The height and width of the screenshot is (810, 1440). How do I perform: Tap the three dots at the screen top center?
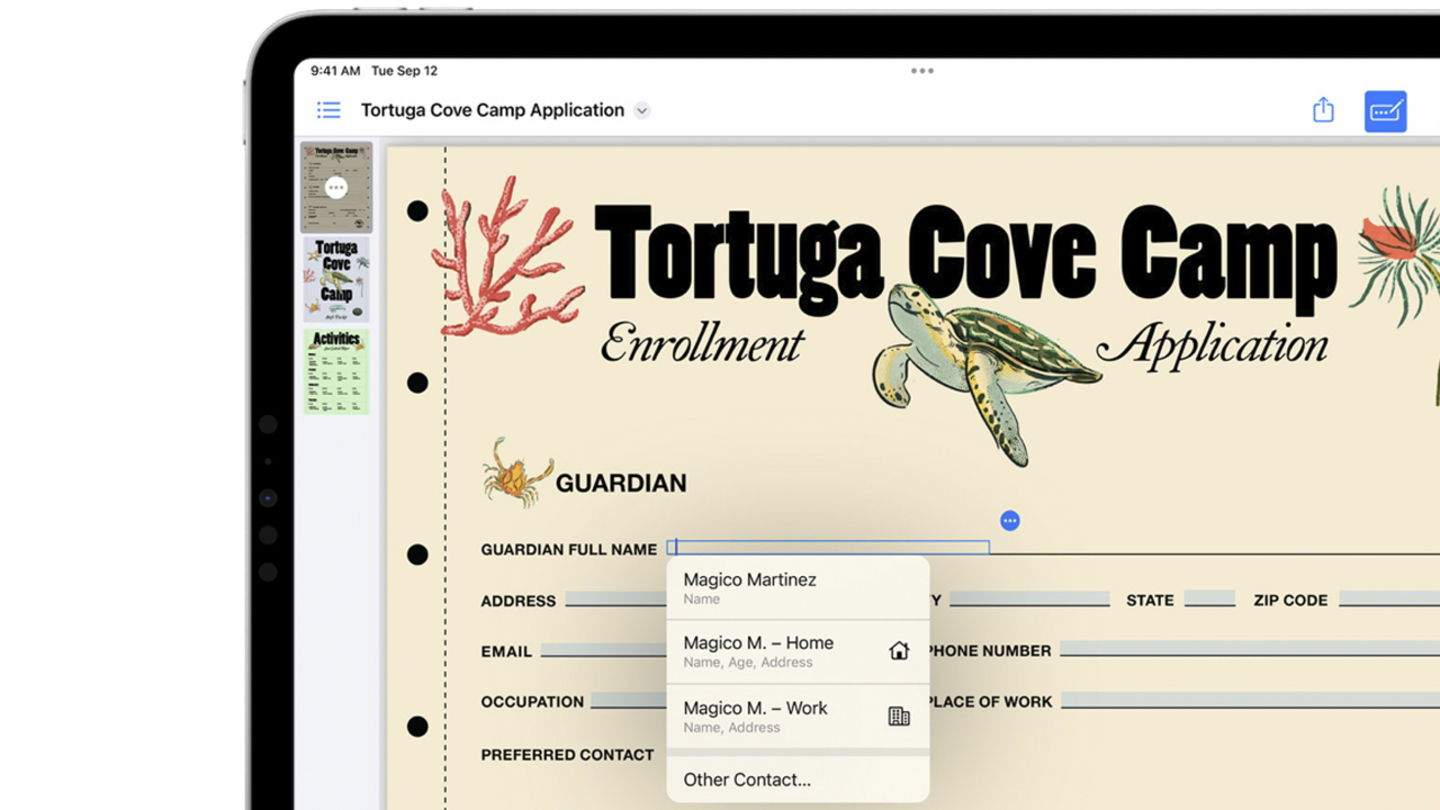coord(922,70)
